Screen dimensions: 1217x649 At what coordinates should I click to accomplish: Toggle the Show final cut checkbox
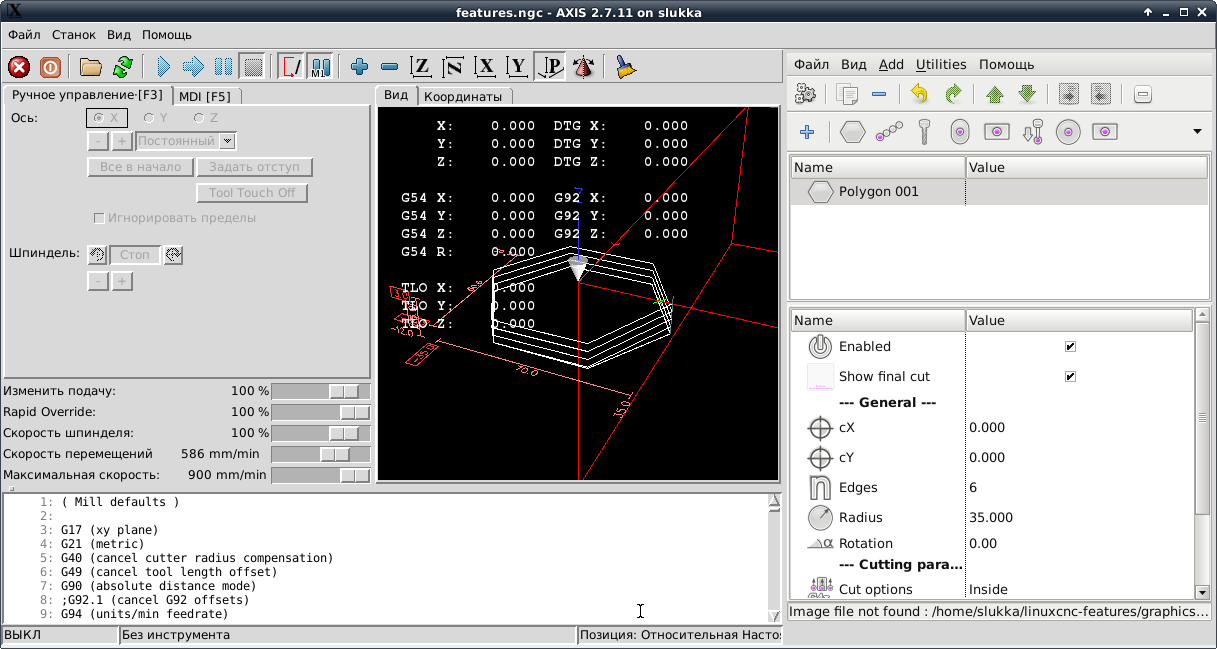[1070, 377]
